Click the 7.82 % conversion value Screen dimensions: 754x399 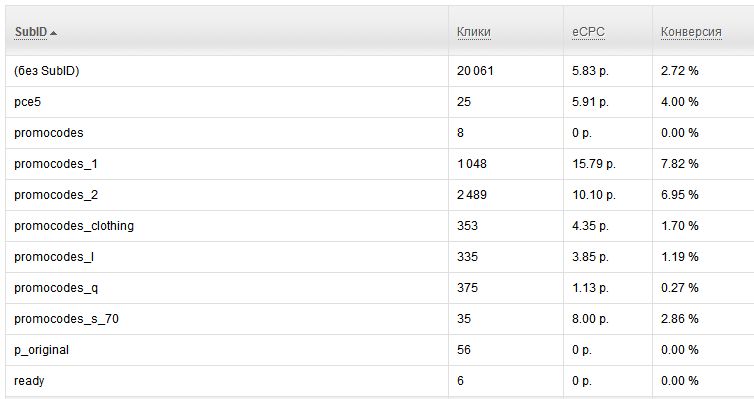[679, 164]
